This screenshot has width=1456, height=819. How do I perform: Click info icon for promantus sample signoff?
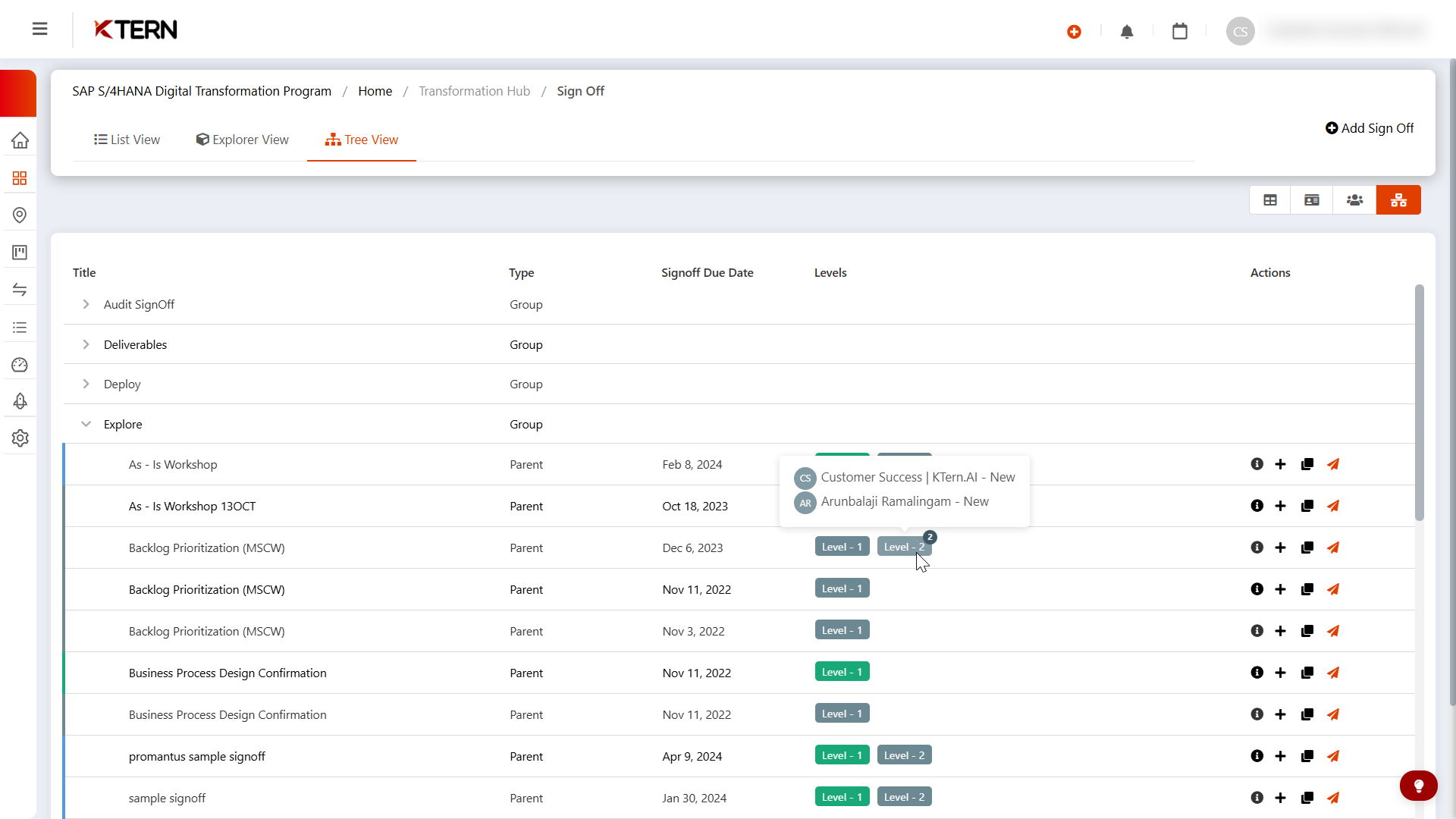click(x=1257, y=756)
